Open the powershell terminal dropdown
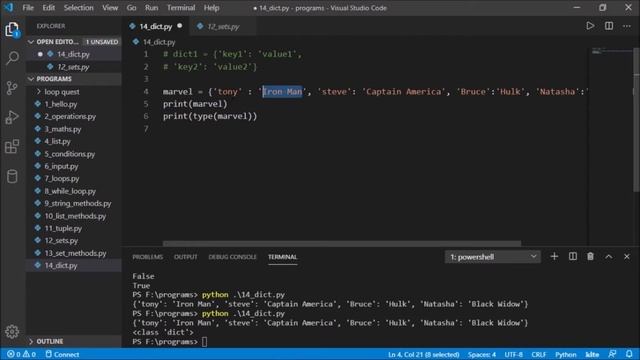640x360 pixels. (492, 257)
